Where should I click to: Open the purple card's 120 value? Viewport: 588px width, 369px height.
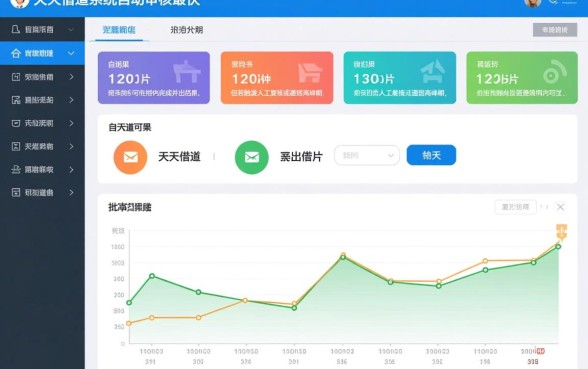129,79
